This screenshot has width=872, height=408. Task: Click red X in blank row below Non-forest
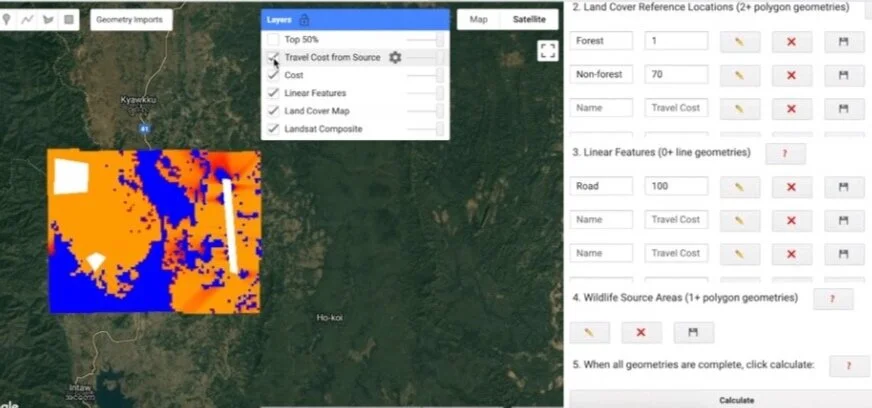[x=791, y=108]
